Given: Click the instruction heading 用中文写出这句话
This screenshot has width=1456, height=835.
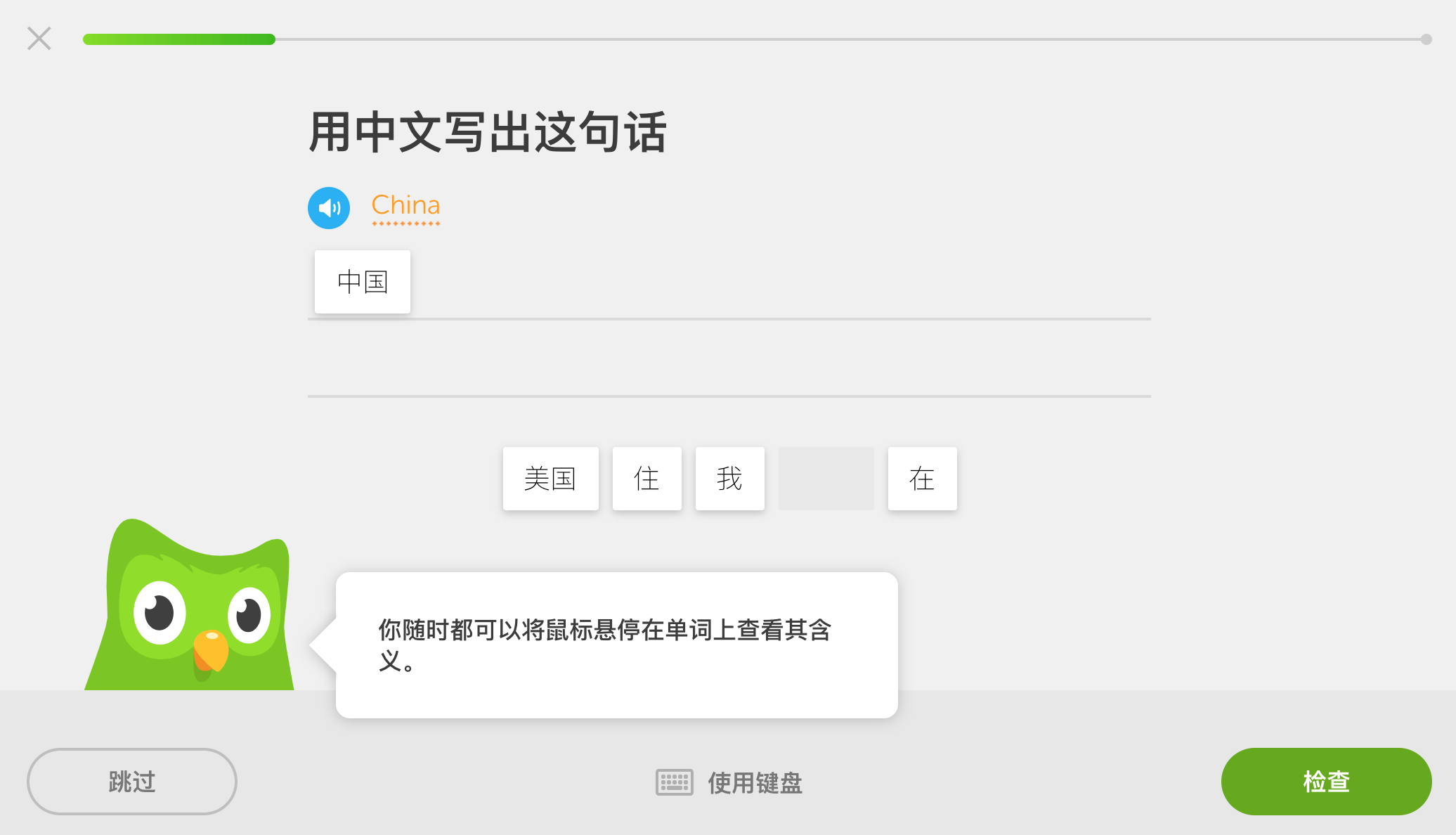Looking at the screenshot, I should click(x=488, y=132).
